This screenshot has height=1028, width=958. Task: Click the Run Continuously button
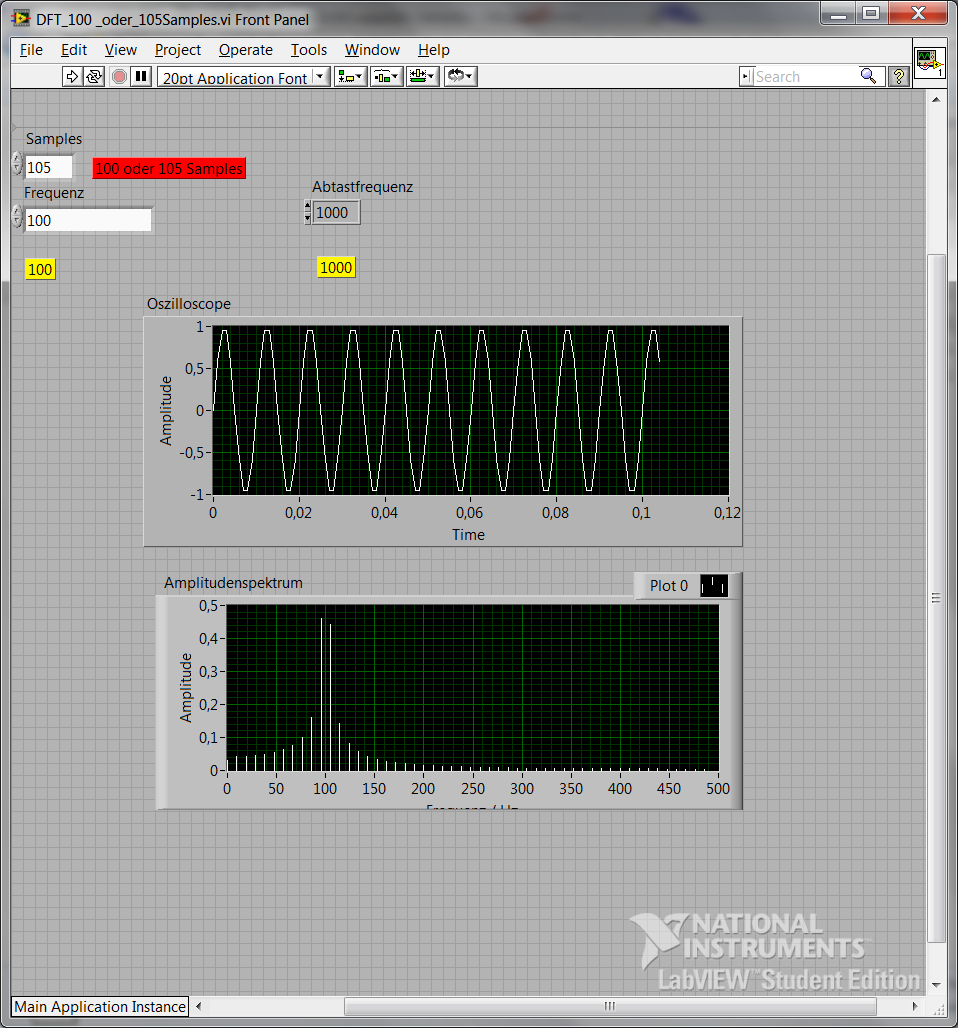[x=94, y=76]
